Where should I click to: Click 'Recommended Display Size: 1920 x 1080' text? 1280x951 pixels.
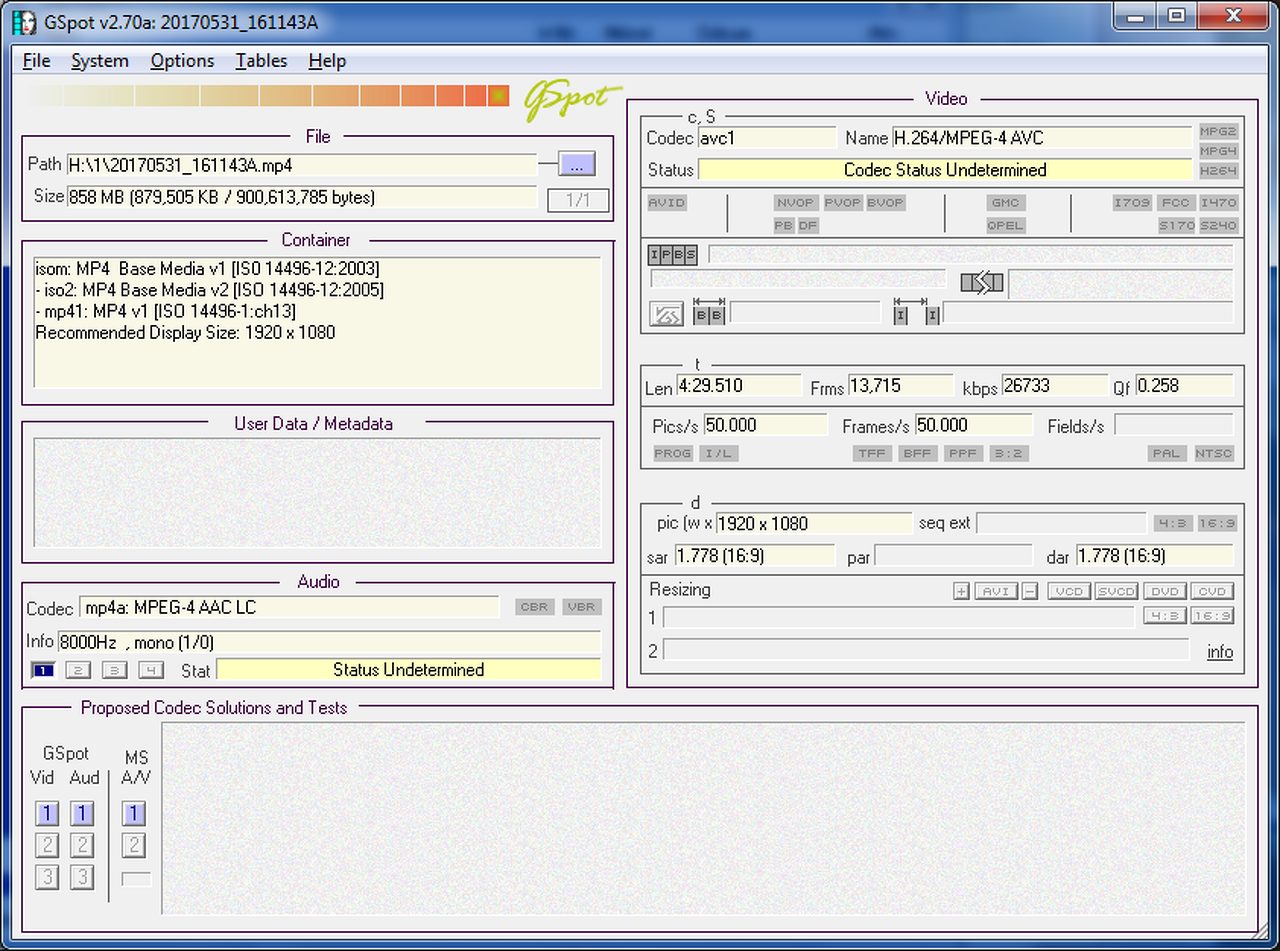[x=185, y=332]
